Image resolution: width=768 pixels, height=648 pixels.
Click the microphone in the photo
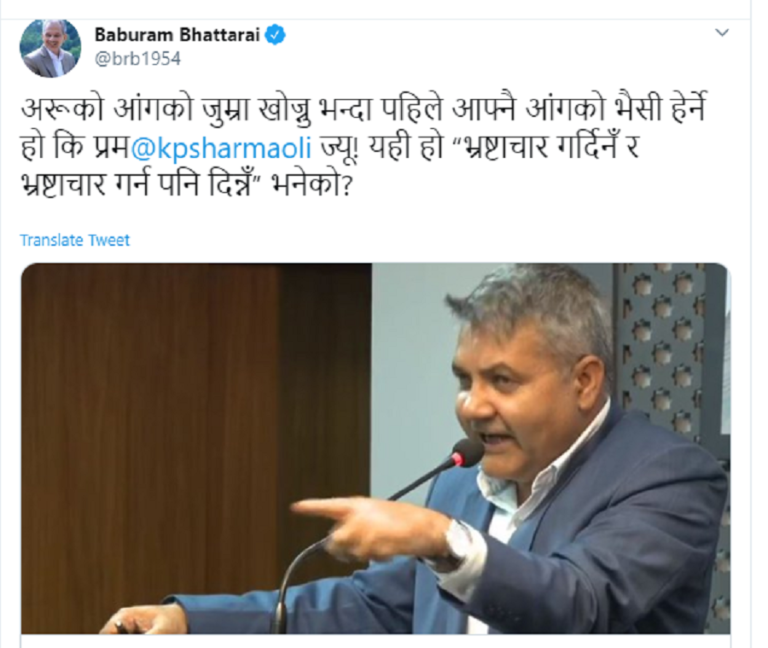[467, 453]
